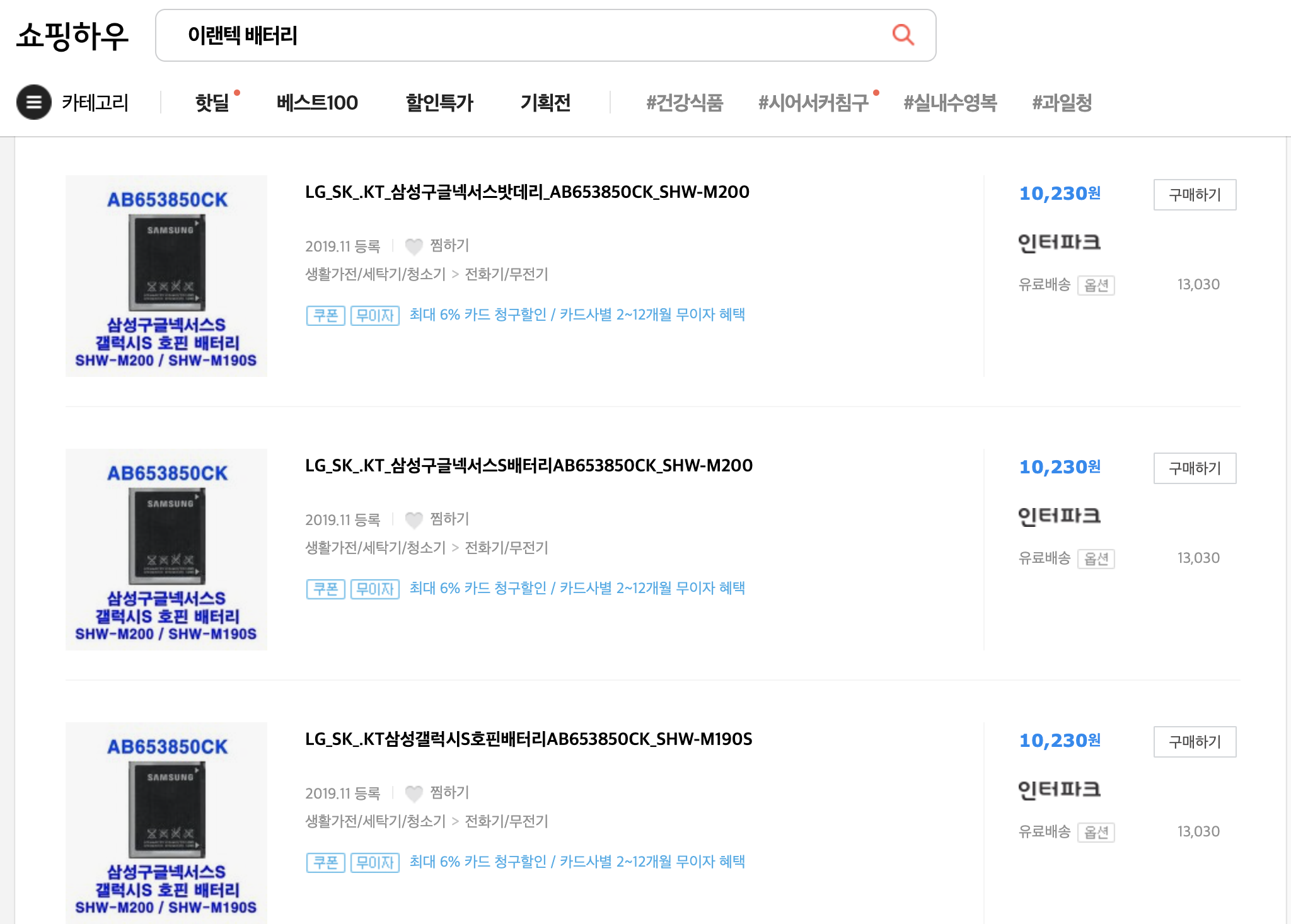Screen dimensions: 1291x924
Task: Click 쿠폰 badge on first listing
Action: coord(325,315)
